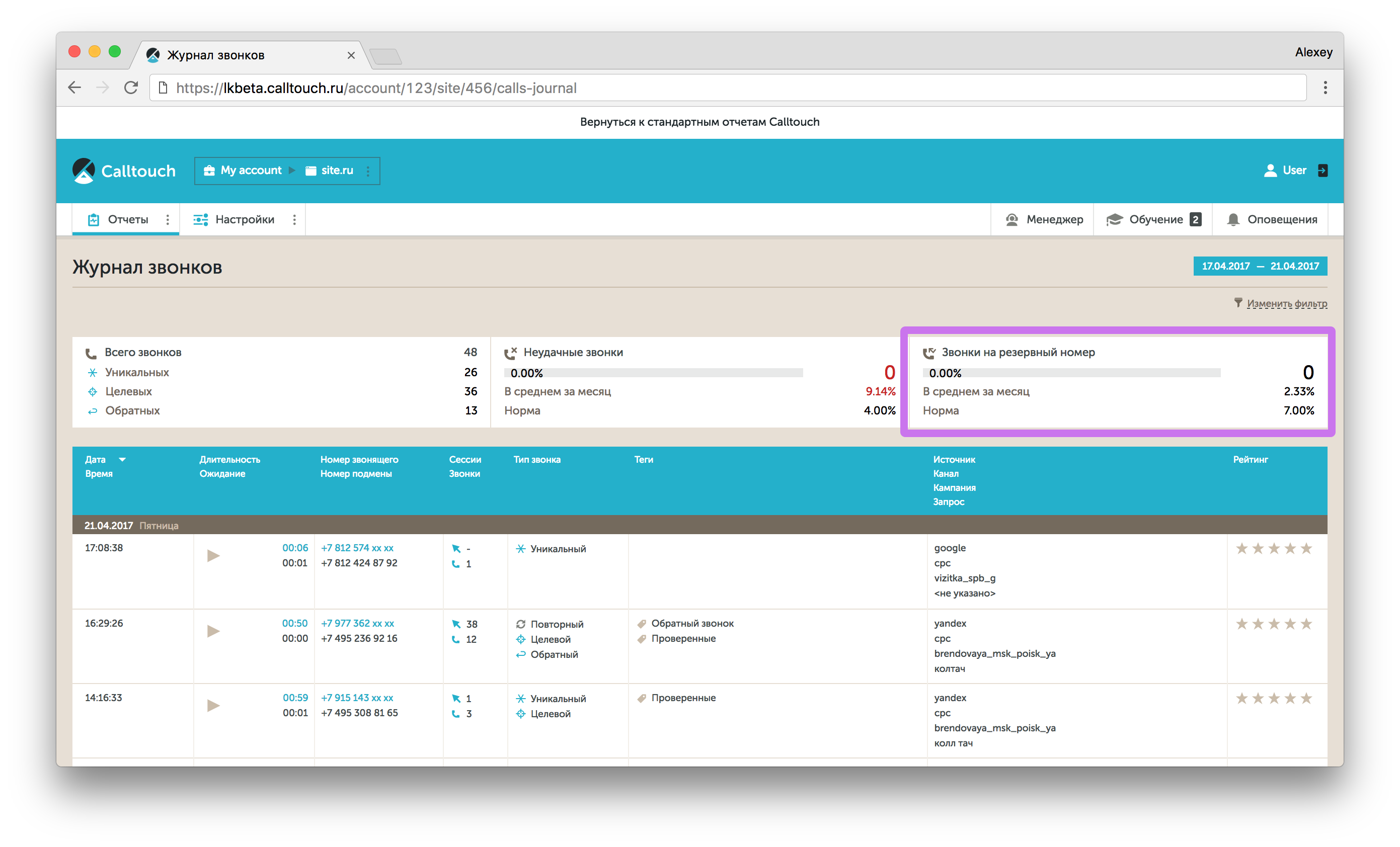Click caller number +7 915 143 xx xx
The height and width of the screenshot is (847, 1400).
point(357,698)
